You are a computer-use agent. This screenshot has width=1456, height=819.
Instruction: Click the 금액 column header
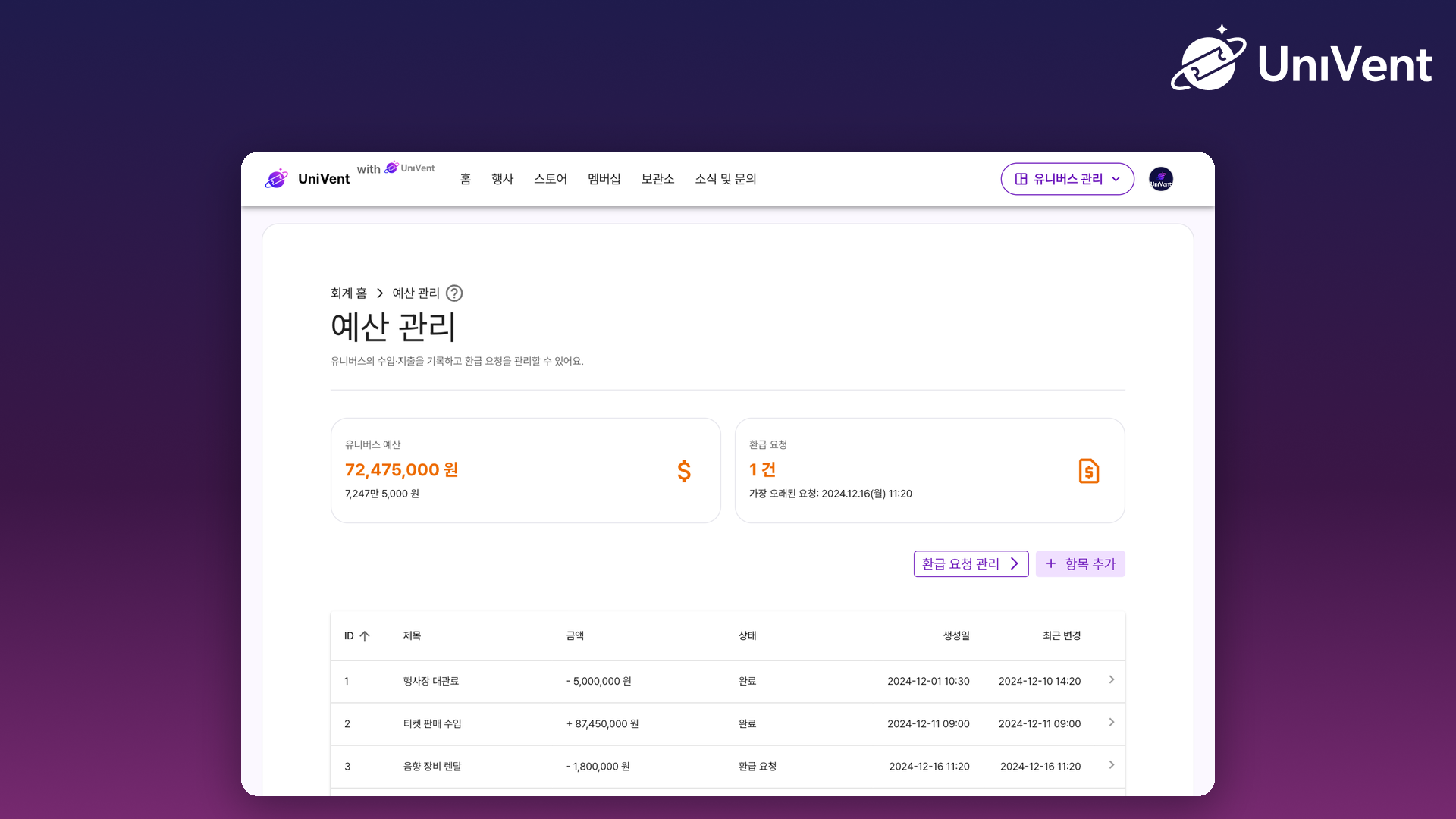click(575, 636)
